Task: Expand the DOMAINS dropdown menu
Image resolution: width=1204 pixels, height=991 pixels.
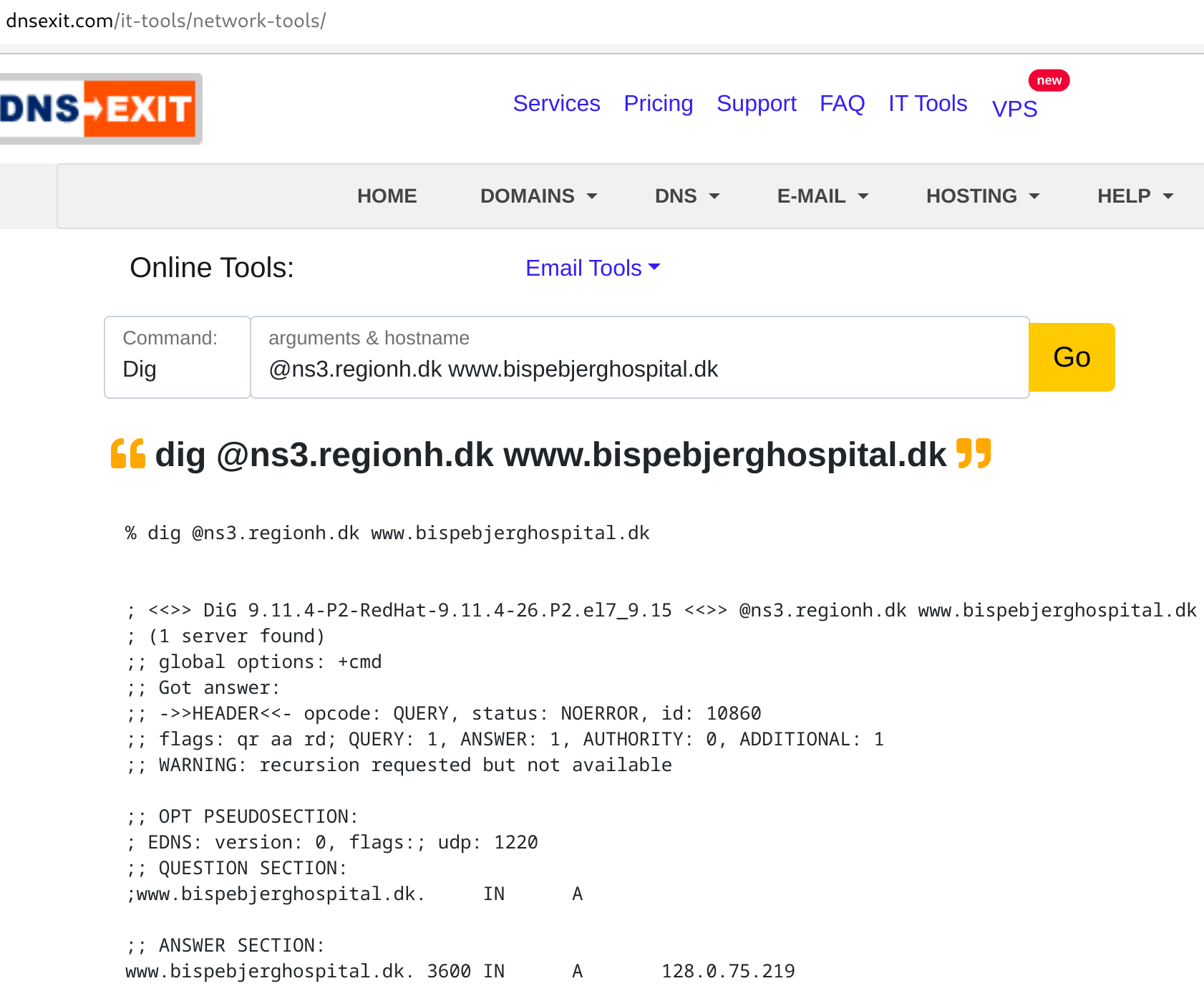Action: [538, 196]
